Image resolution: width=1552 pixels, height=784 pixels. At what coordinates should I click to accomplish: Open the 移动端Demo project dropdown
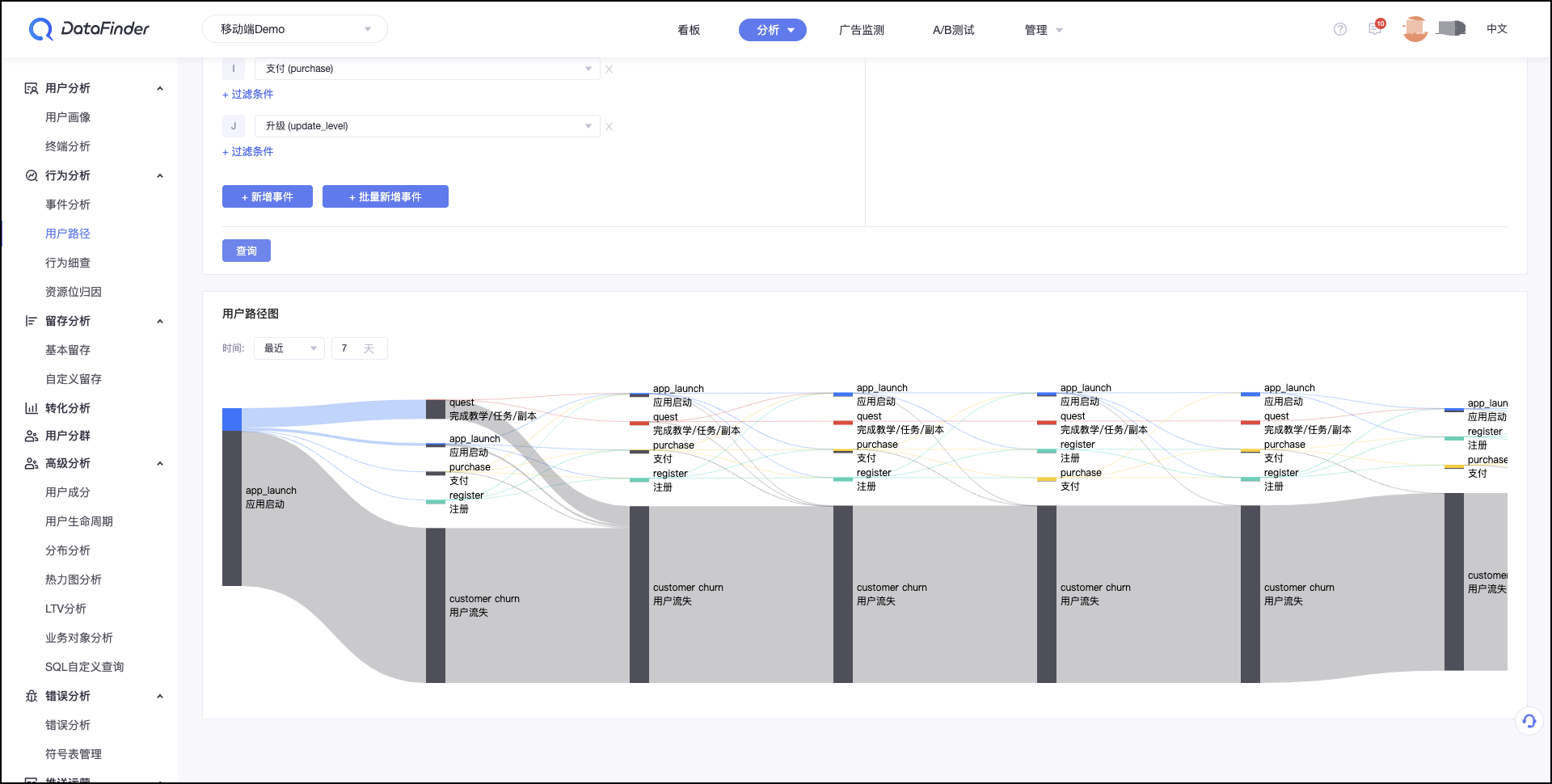click(x=295, y=29)
